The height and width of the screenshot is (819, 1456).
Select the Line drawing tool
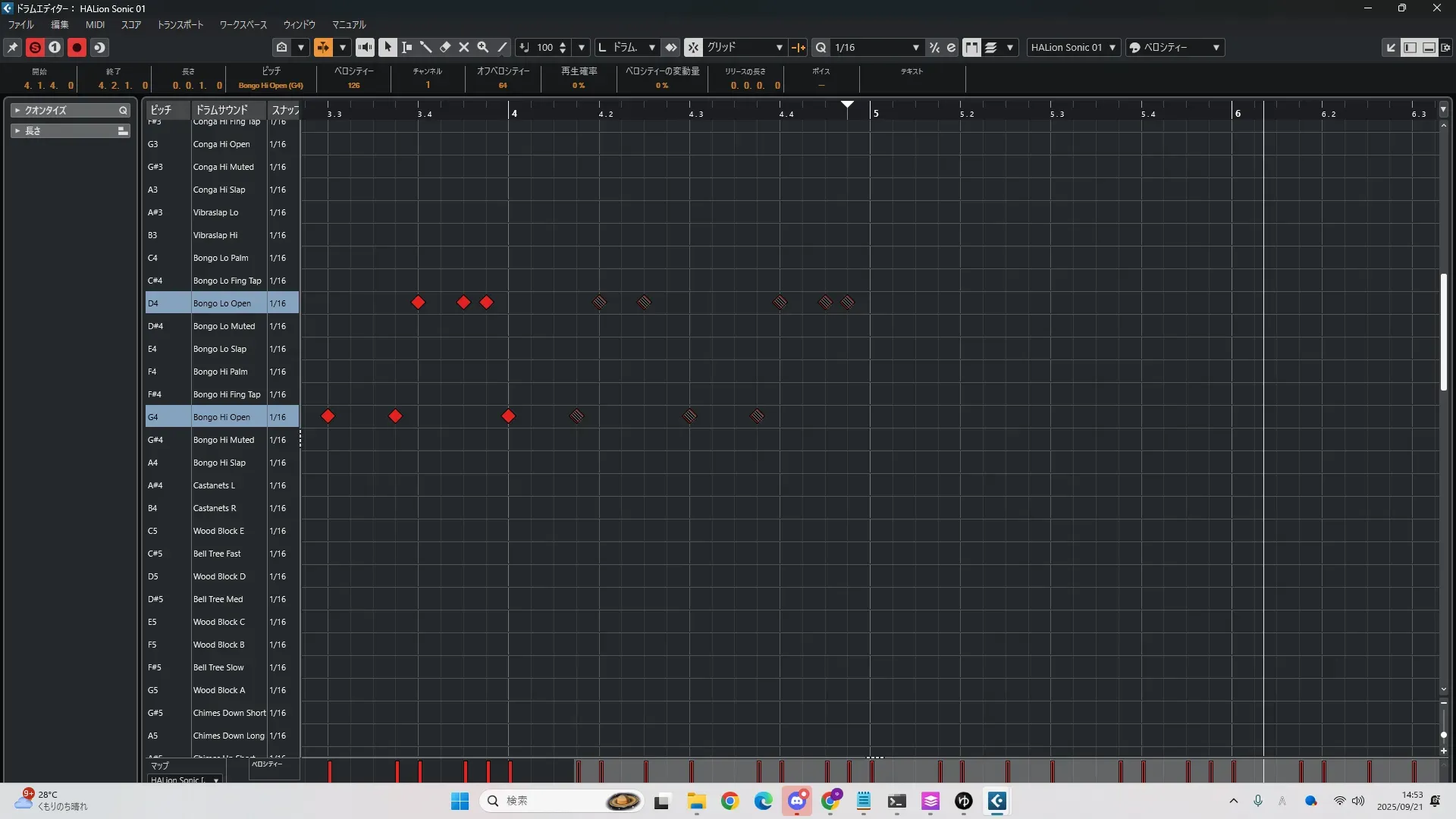tap(502, 47)
